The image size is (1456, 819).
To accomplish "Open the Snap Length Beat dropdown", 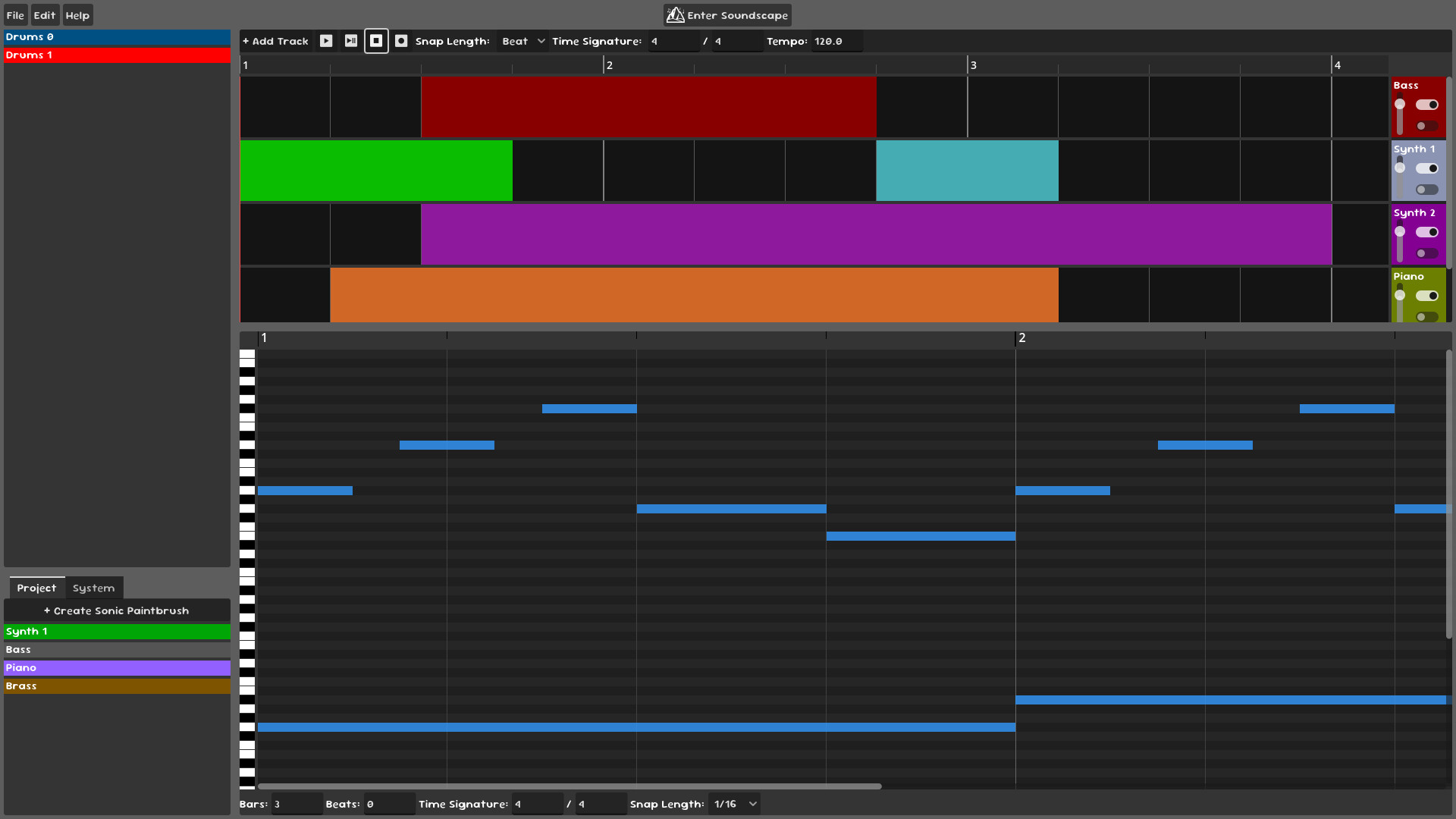I will pos(522,41).
